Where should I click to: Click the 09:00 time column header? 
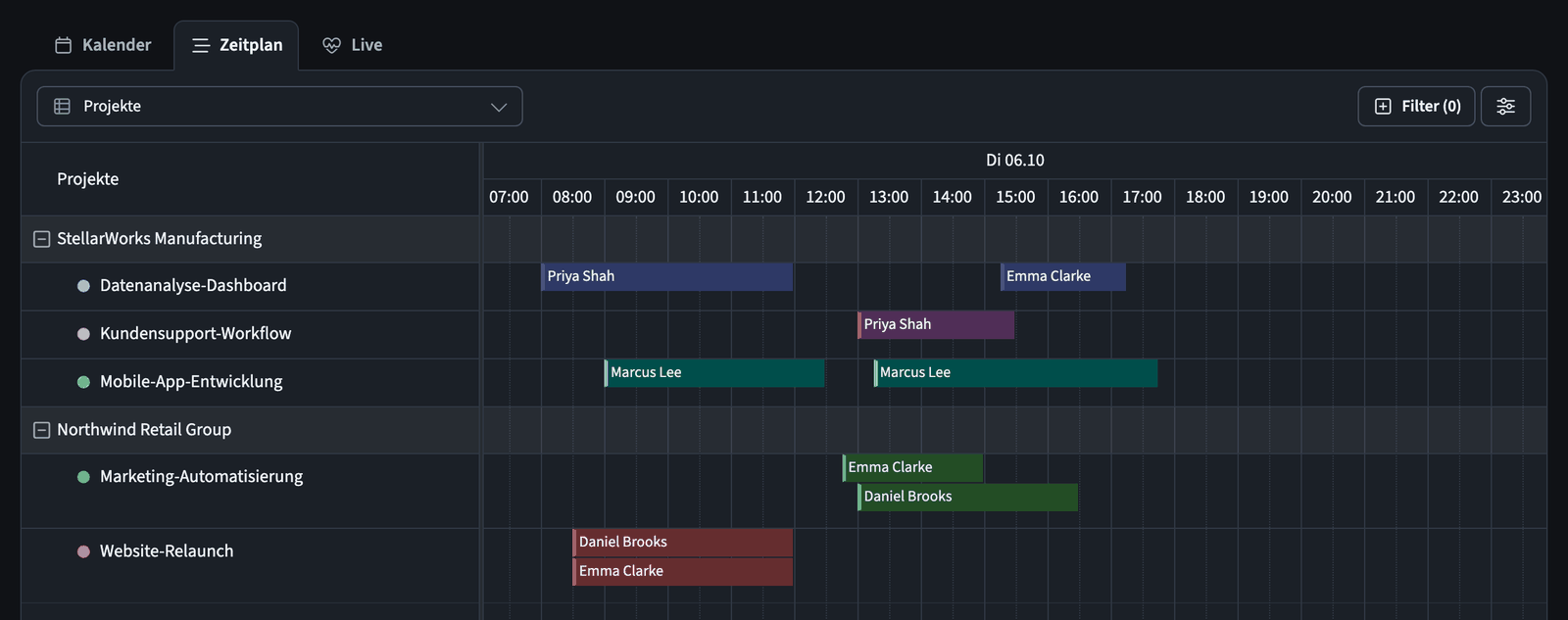point(635,197)
